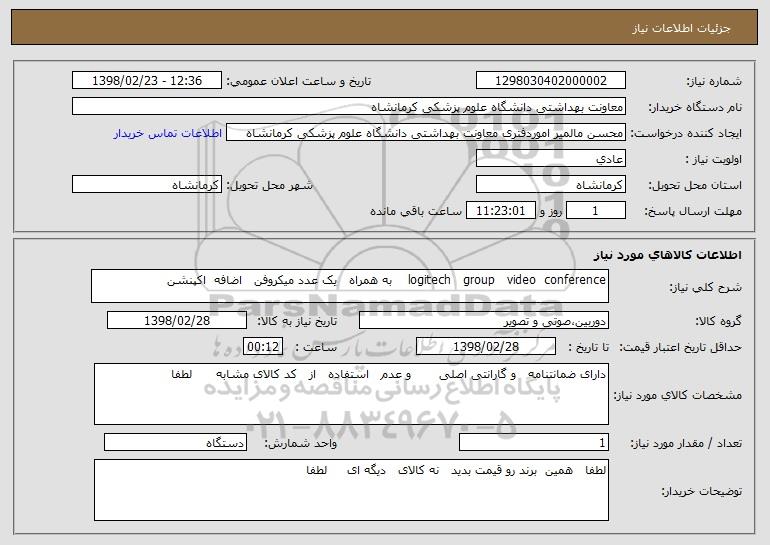Click the تاریخ و ساعت اعلان عمومی label
Screen dimensions: 770x545
coord(299,81)
